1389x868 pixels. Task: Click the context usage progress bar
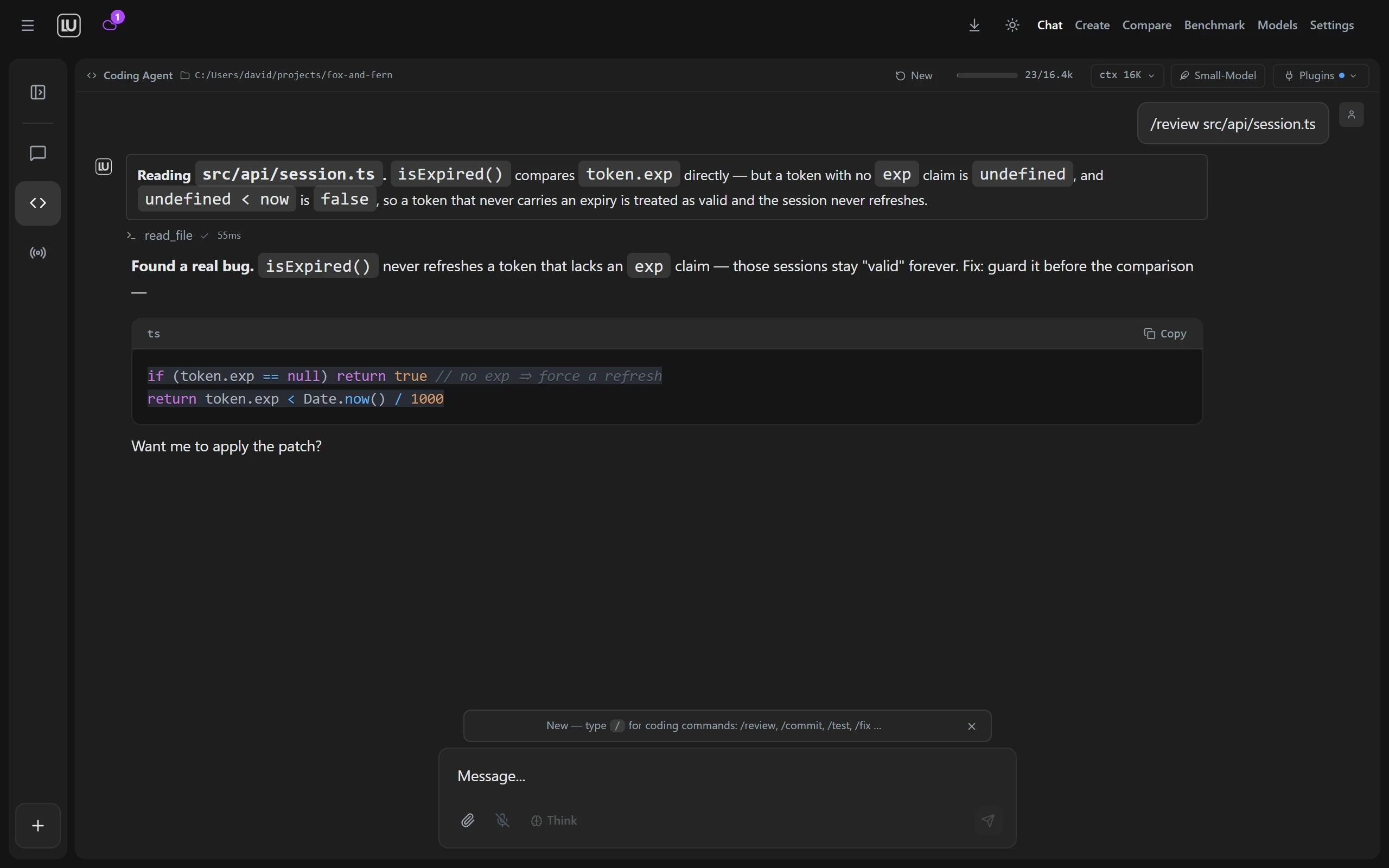(987, 75)
